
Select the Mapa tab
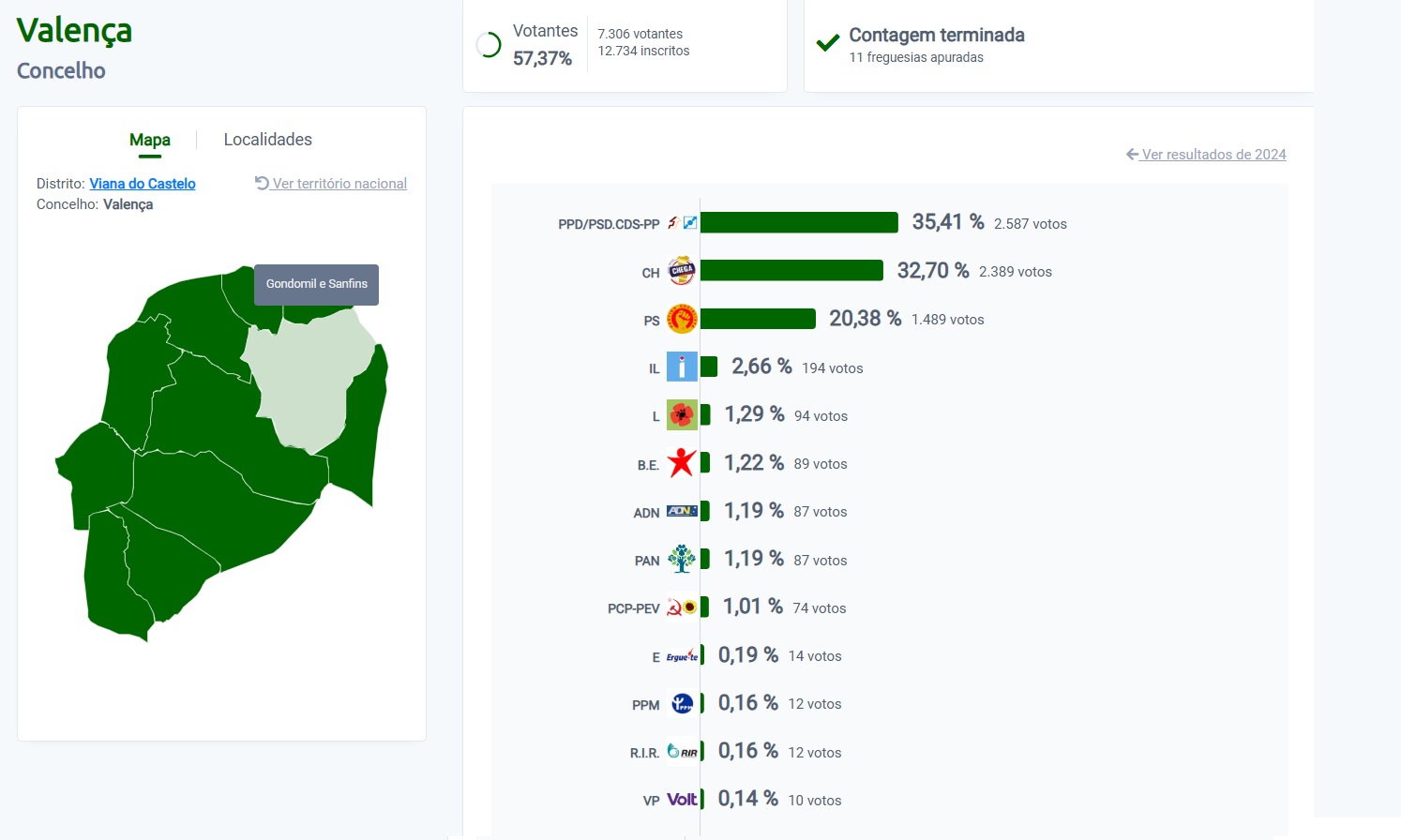pyautogui.click(x=150, y=140)
